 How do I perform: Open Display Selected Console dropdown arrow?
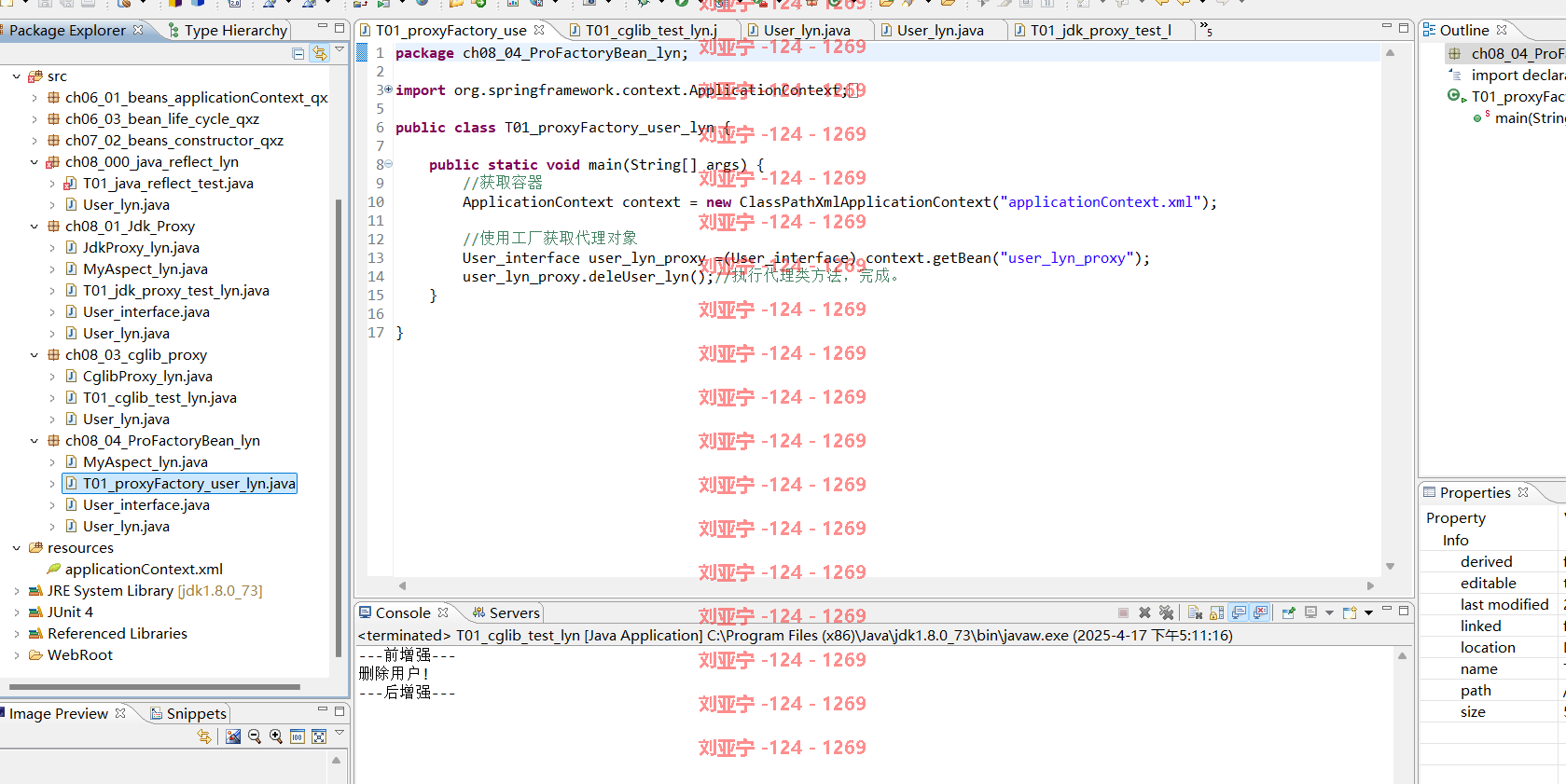(1329, 613)
